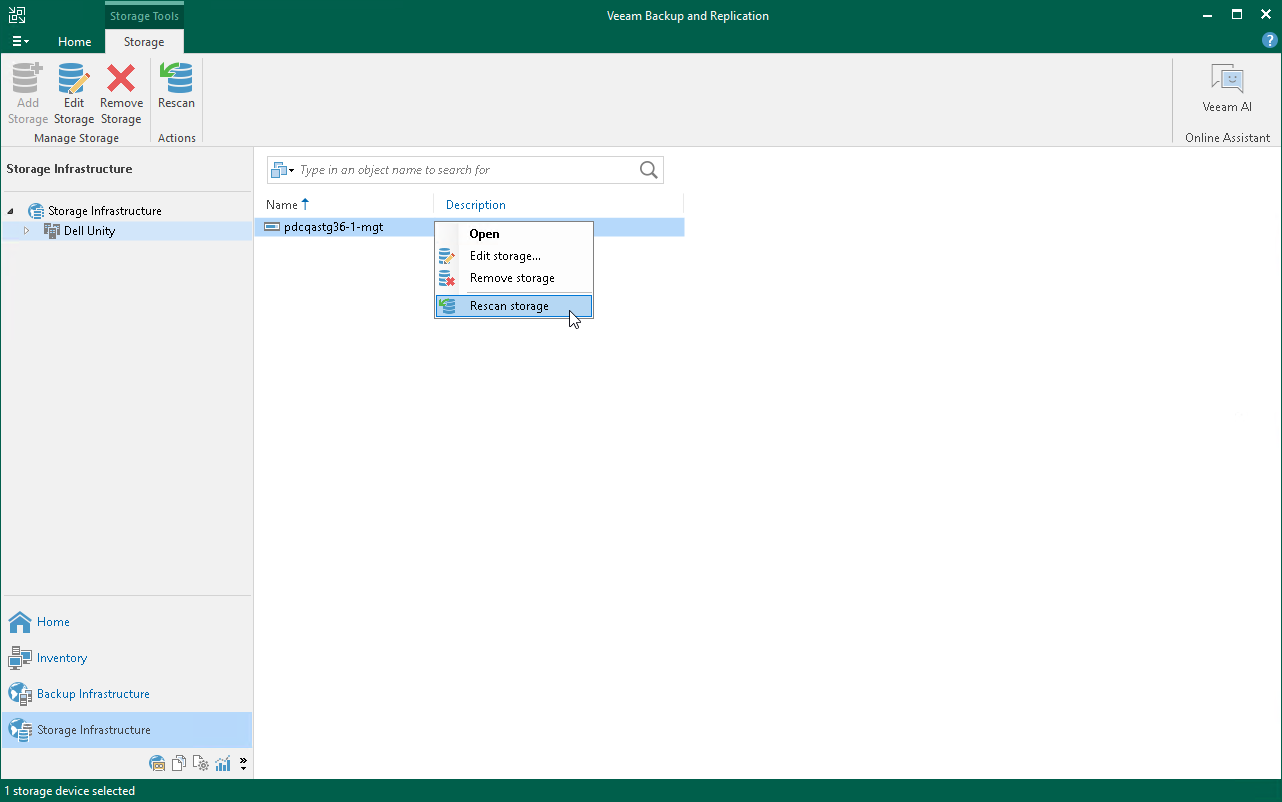Click the file with gear view icon
The height and width of the screenshot is (802, 1282).
pyautogui.click(x=201, y=764)
